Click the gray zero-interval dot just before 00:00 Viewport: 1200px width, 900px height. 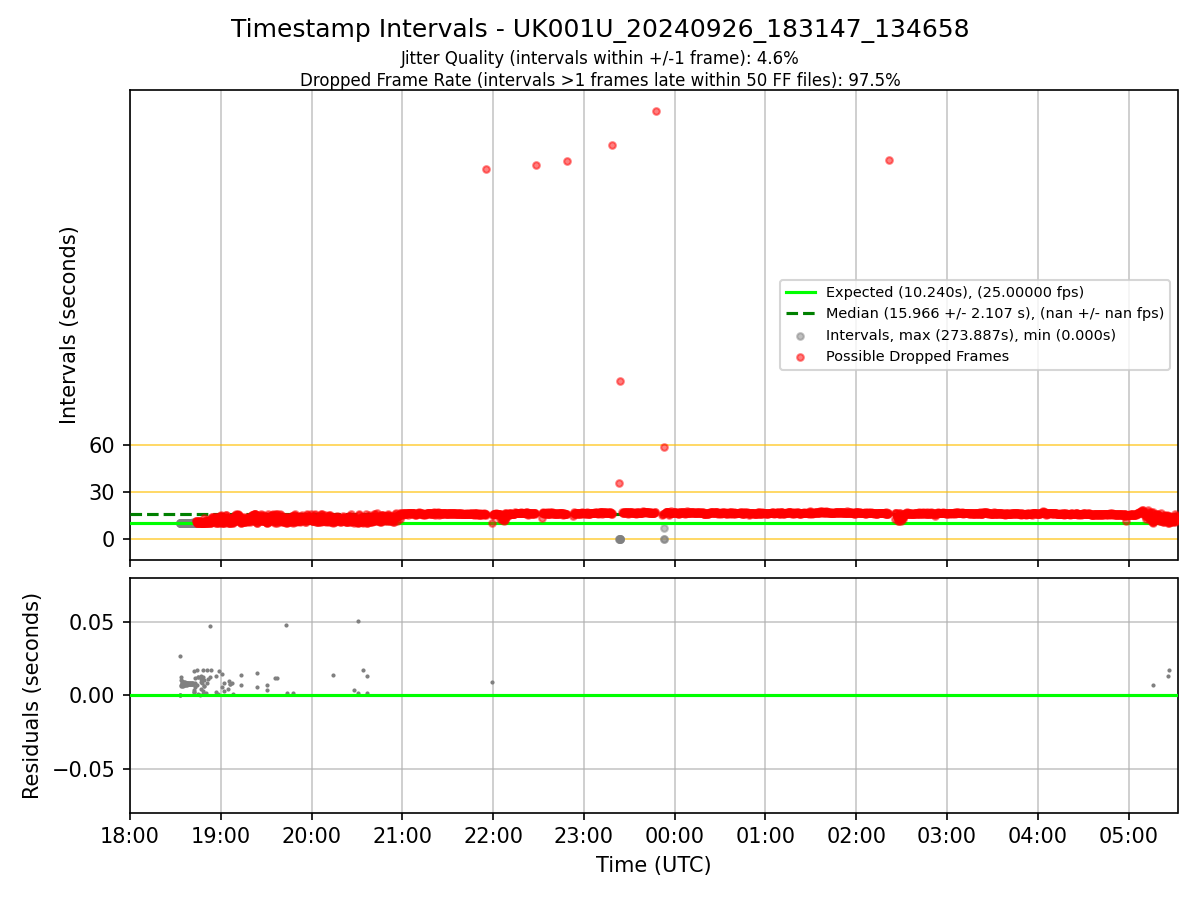click(x=664, y=539)
